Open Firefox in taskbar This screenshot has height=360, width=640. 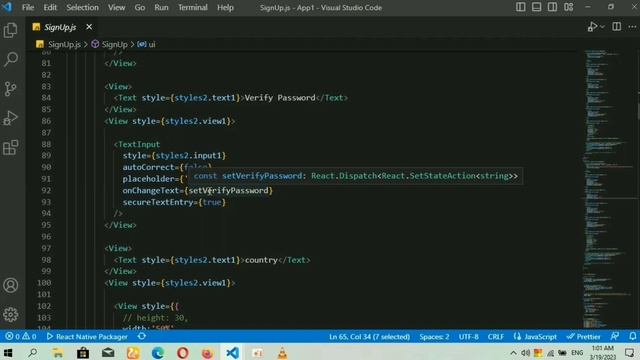click(207, 353)
